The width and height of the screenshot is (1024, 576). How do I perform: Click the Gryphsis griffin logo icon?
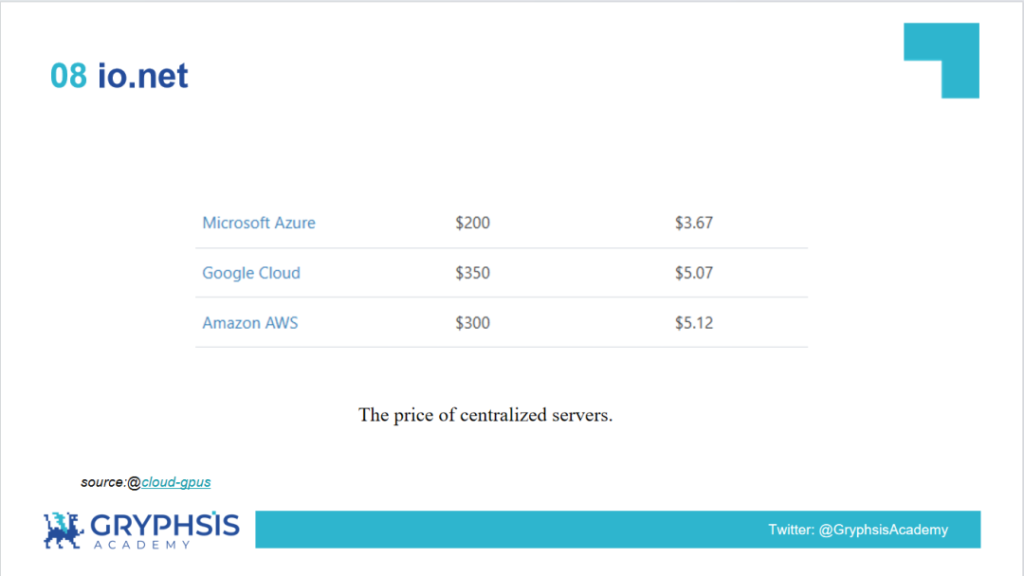point(64,528)
